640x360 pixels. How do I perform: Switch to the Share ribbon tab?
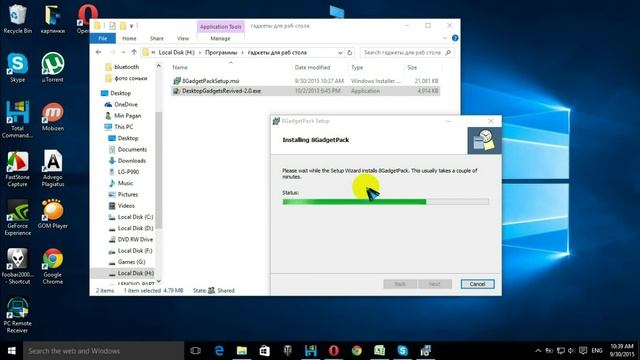(156, 38)
